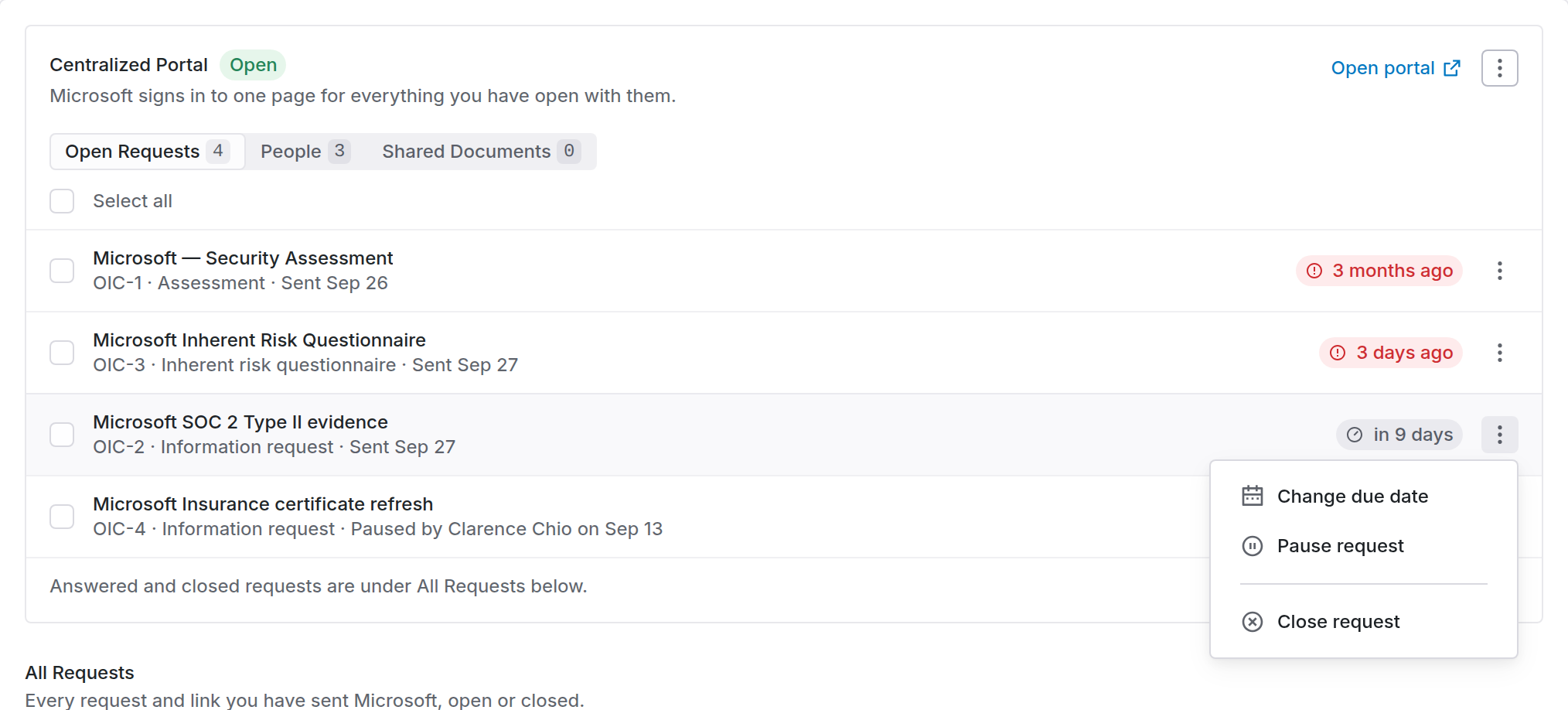Viewport: 1568px width, 710px height.
Task: Open the Microsoft Inherent Risk Questionnaire request
Action: click(x=259, y=340)
